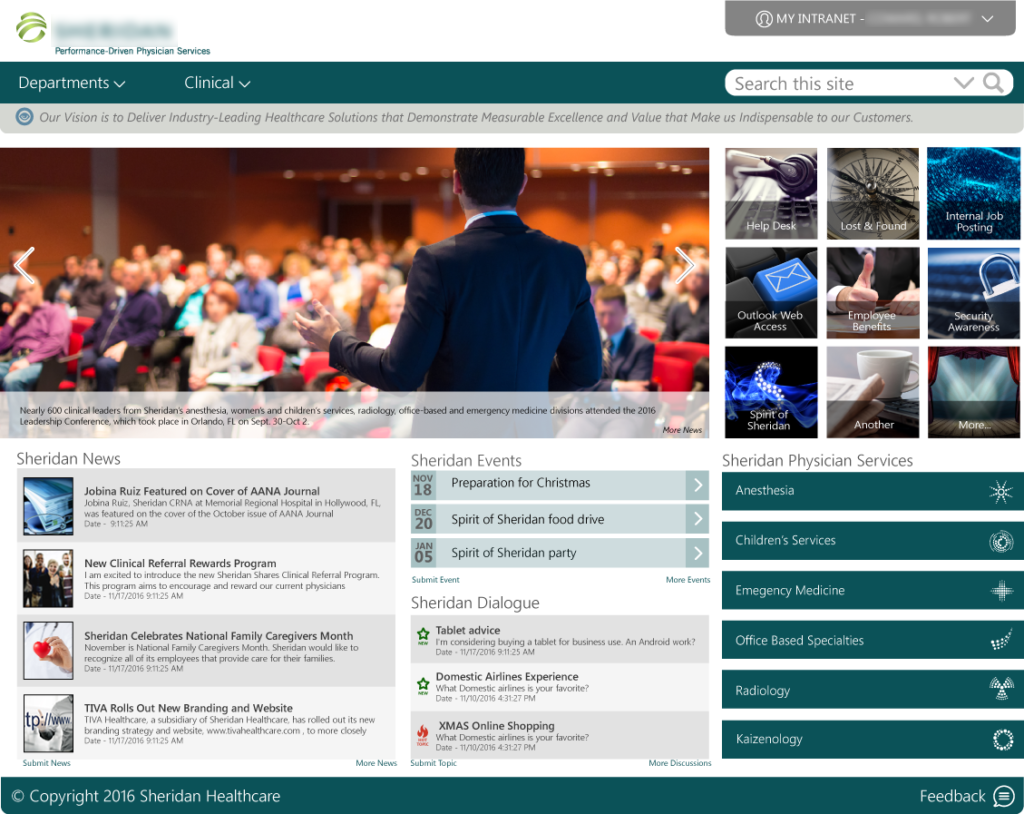The height and width of the screenshot is (814, 1024).
Task: Click More News below Sheridan News
Action: pos(376,763)
